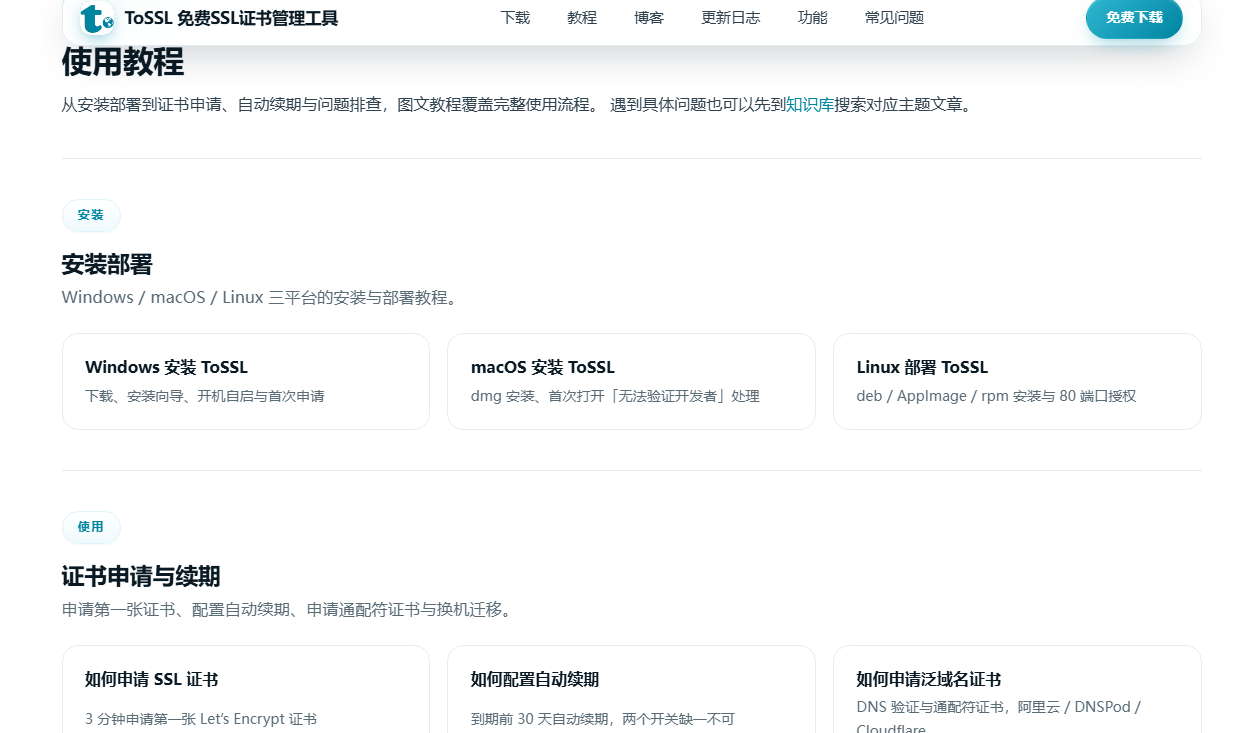Click text 到期前 30 天自动续期，两个开关缺一不可
This screenshot has width=1247, height=733.
click(603, 719)
